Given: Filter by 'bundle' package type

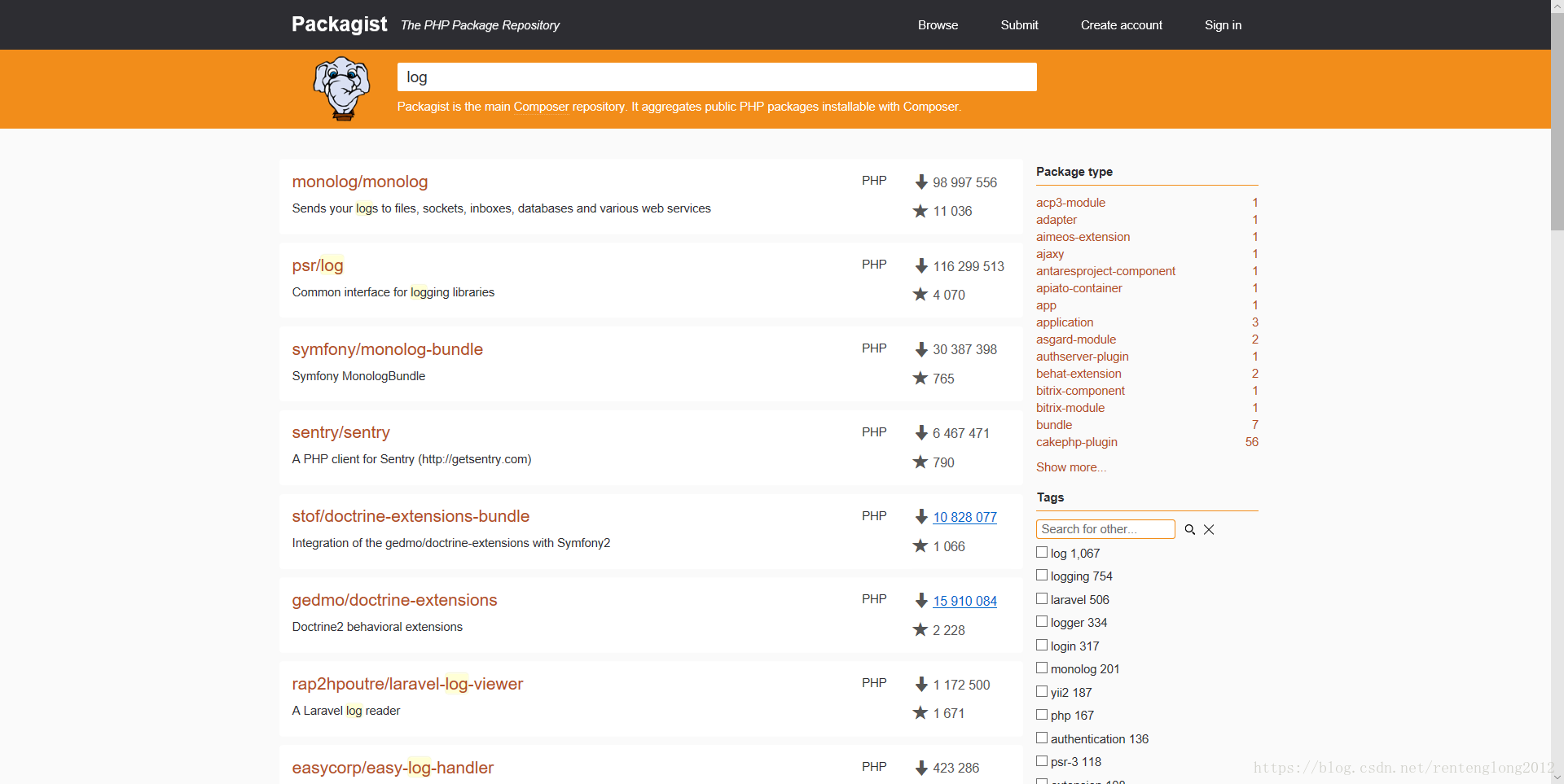Looking at the screenshot, I should point(1054,425).
